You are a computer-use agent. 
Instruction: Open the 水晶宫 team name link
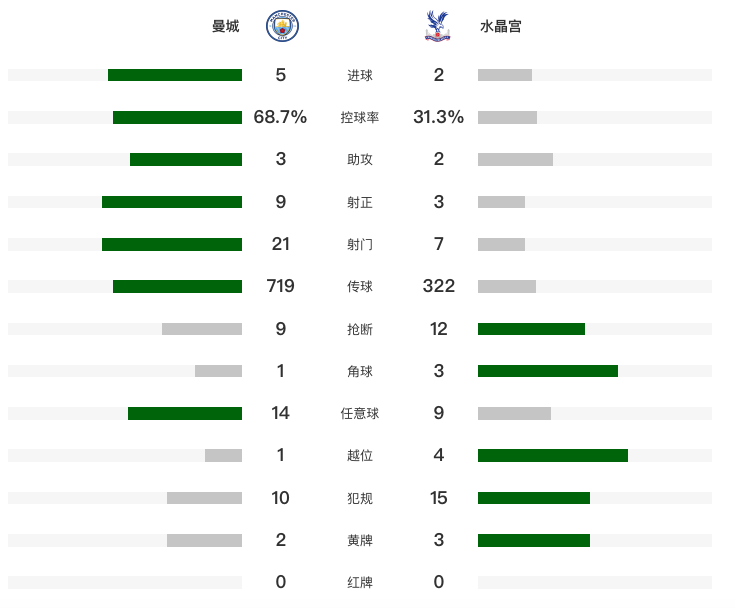pyautogui.click(x=500, y=27)
